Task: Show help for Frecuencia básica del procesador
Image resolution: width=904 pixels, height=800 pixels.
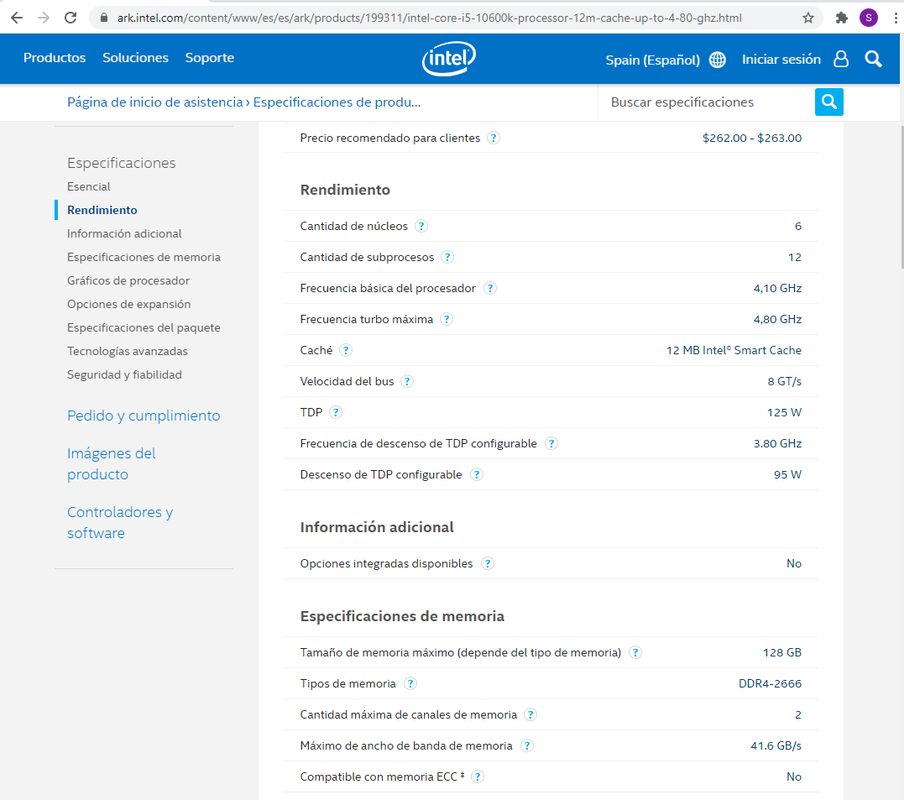Action: (x=490, y=288)
